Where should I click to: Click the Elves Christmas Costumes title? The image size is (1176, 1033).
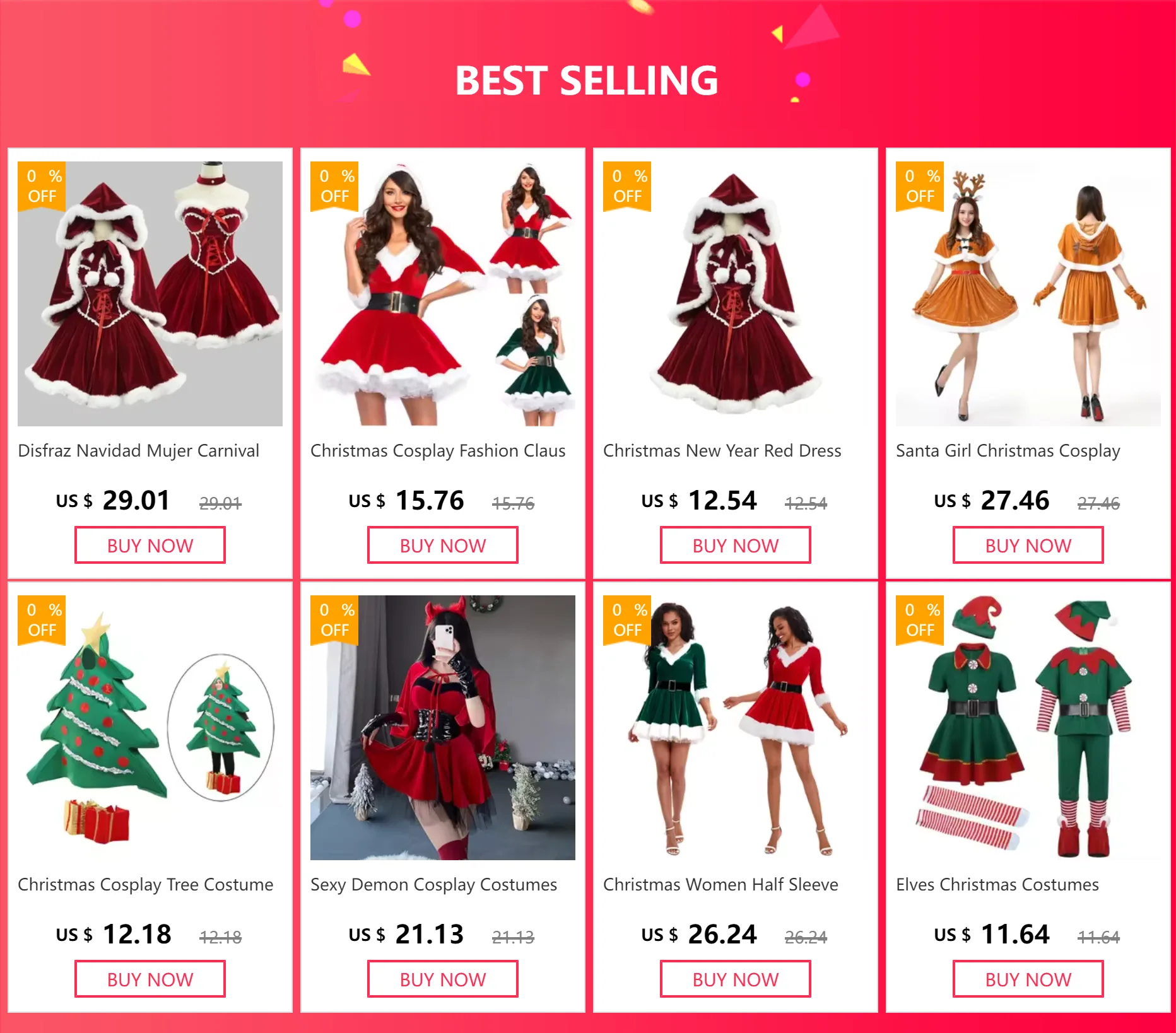click(x=997, y=885)
